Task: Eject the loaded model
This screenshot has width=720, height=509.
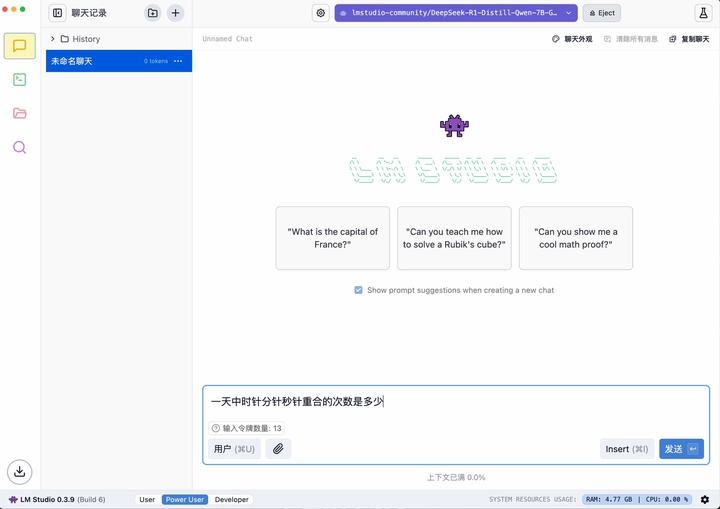Action: tap(602, 13)
